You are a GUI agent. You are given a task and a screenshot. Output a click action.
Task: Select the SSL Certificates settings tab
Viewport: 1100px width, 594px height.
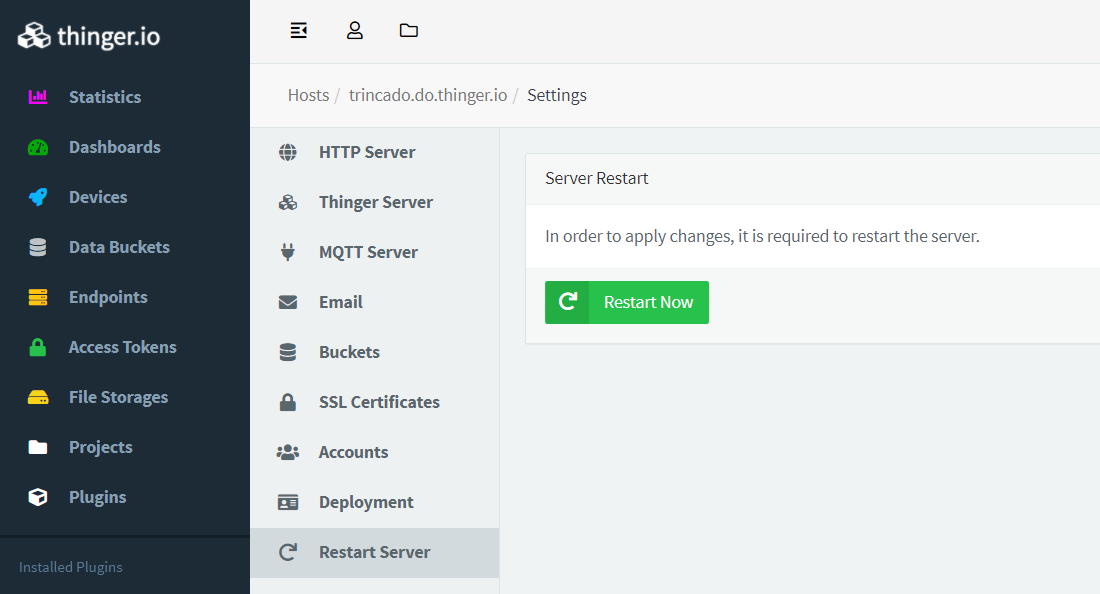(x=378, y=402)
